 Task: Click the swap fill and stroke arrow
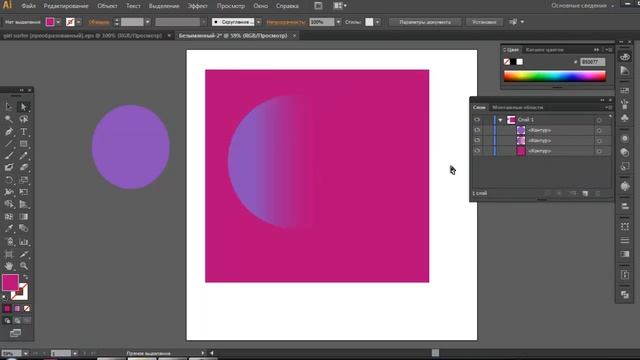(x=25, y=277)
